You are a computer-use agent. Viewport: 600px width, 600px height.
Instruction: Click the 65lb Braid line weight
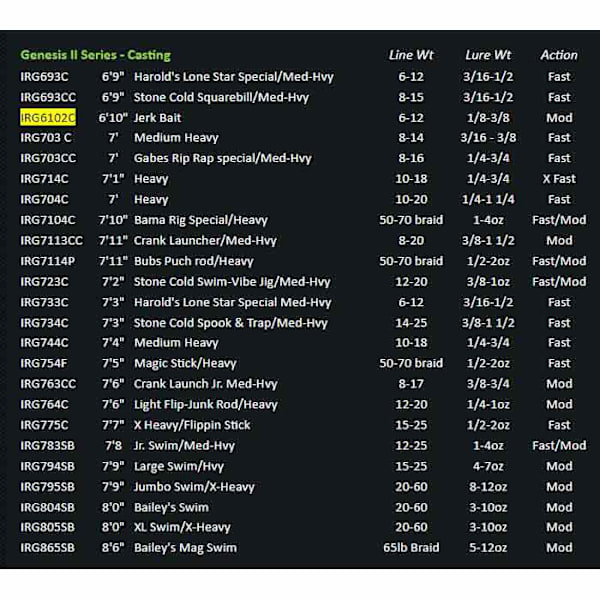coord(411,548)
